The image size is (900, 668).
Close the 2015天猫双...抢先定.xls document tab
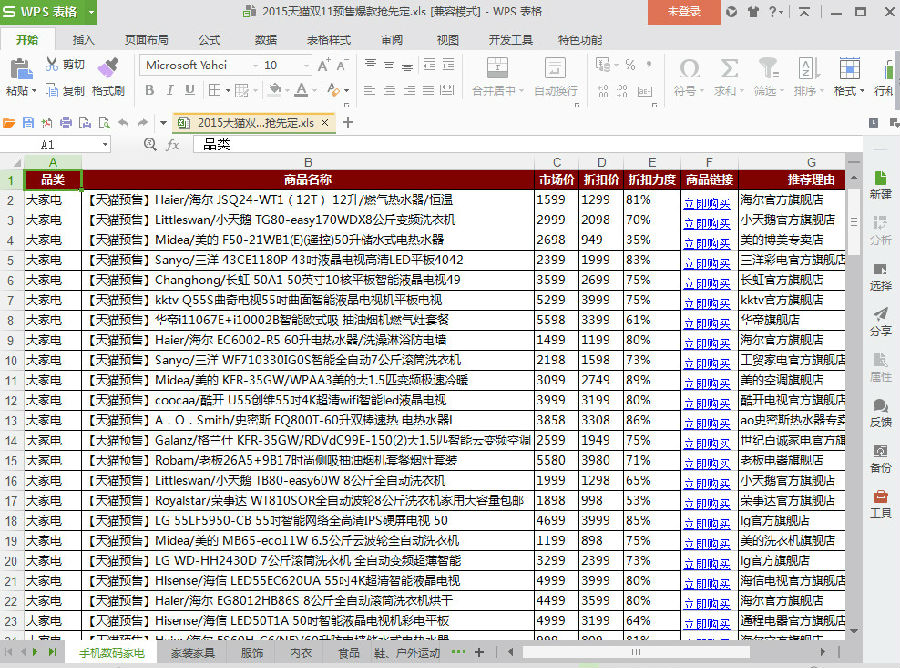(x=325, y=123)
